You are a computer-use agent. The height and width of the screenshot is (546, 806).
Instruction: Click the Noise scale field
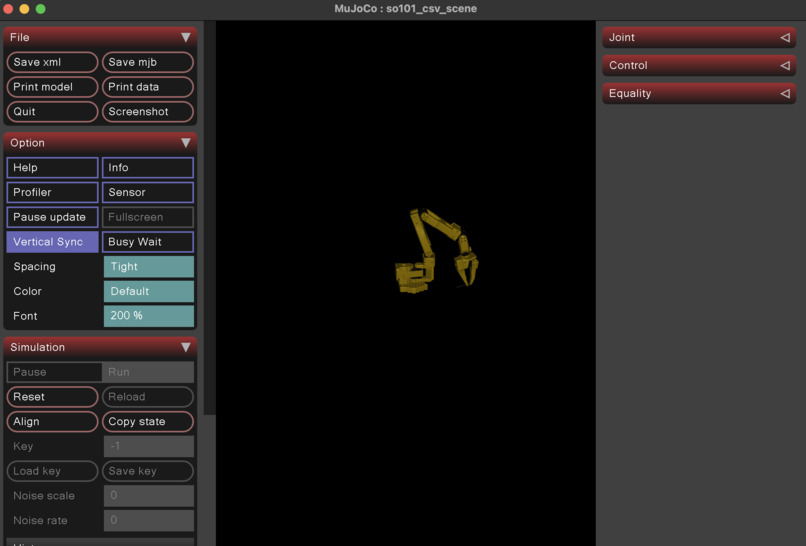click(149, 496)
